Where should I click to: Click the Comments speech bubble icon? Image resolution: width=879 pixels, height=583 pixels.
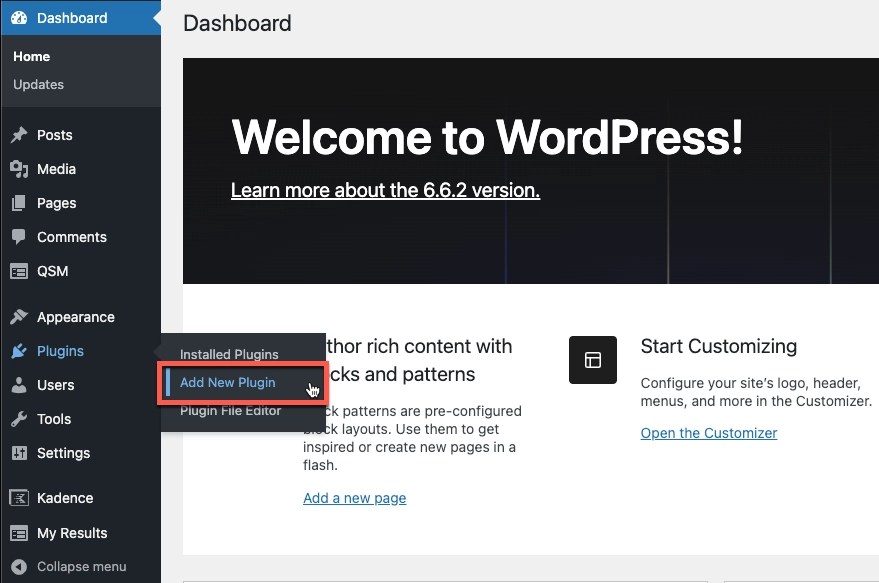[x=19, y=237]
